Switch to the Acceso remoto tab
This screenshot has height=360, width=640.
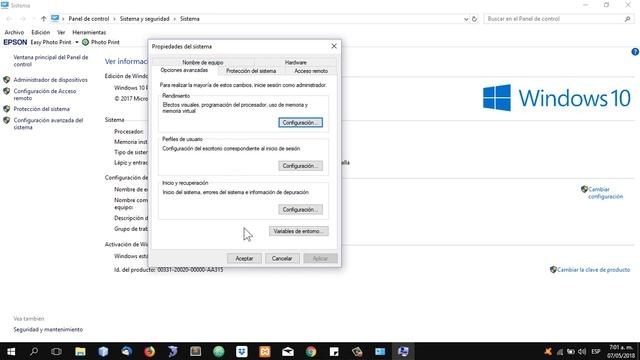pos(311,71)
